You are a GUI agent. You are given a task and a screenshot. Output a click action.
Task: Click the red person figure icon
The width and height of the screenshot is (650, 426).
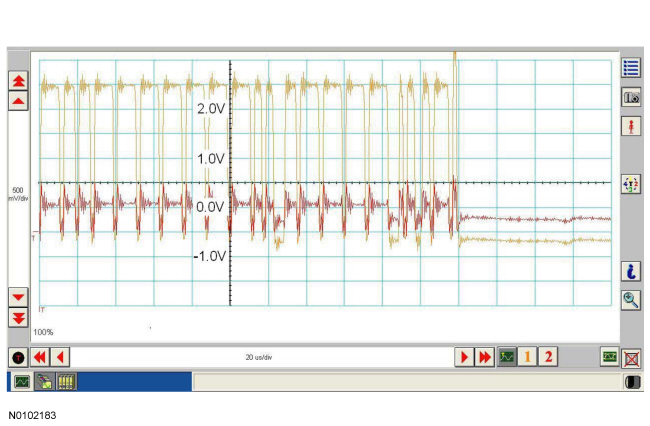[x=631, y=126]
